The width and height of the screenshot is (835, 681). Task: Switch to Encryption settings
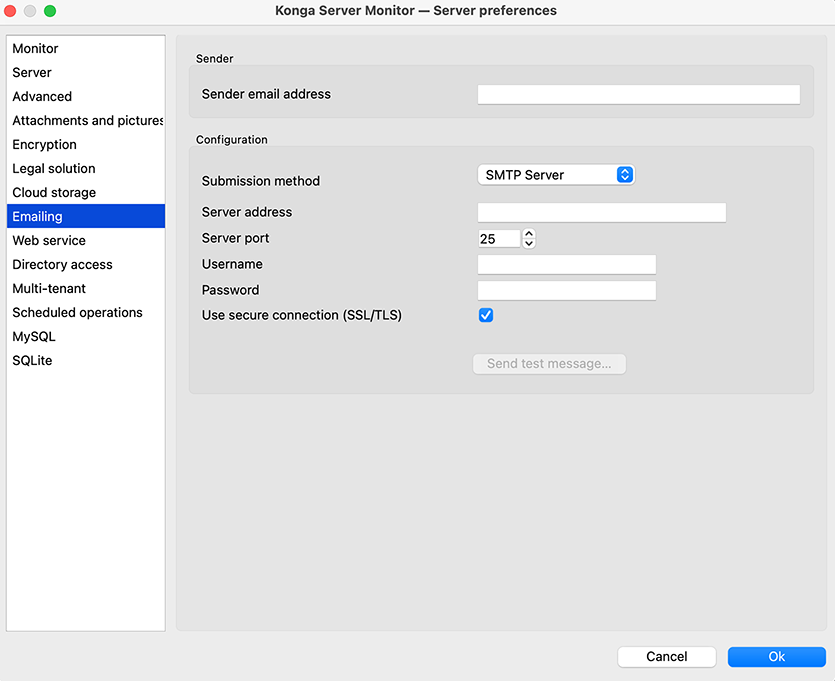[44, 145]
